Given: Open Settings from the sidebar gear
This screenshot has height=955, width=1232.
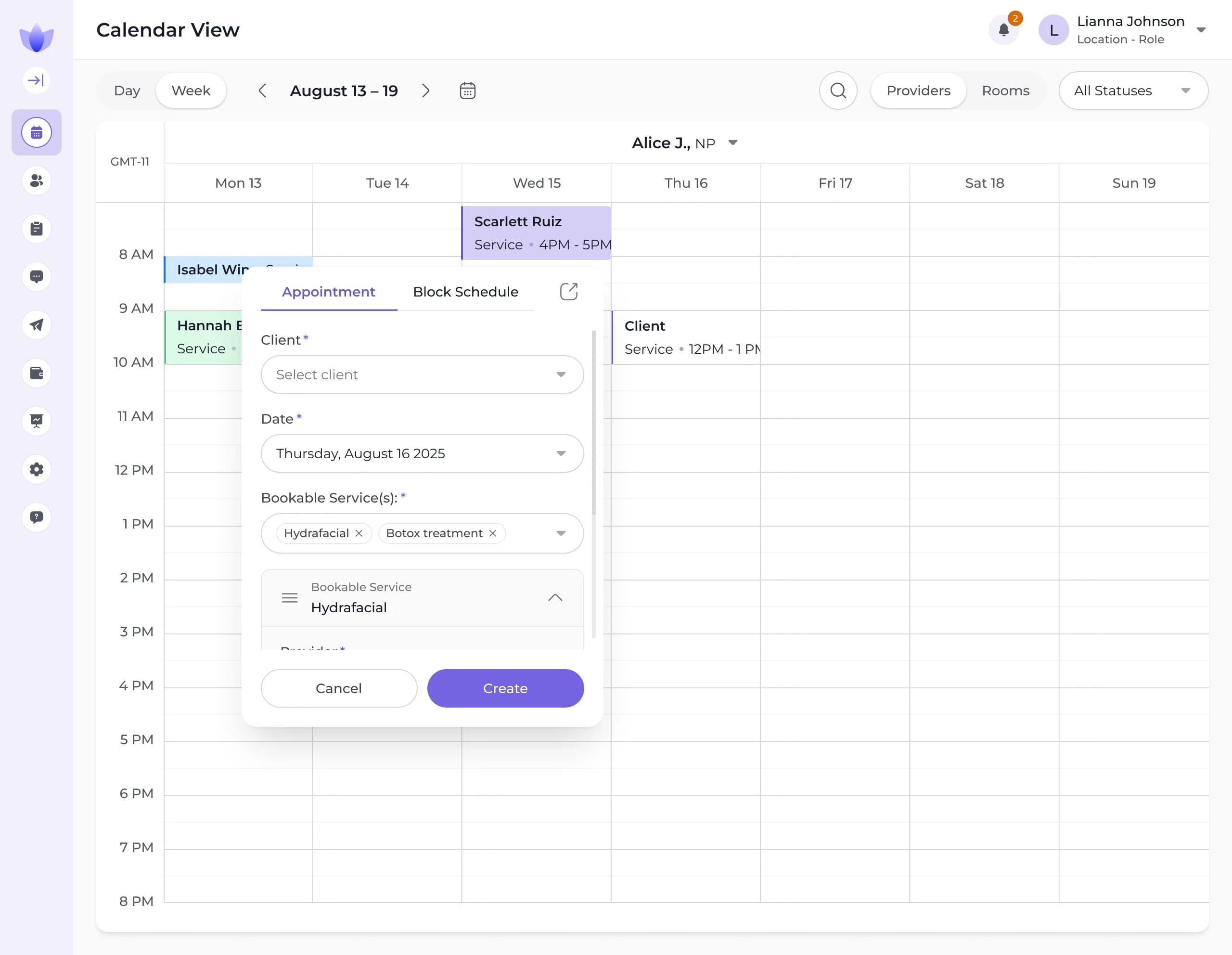Looking at the screenshot, I should (x=36, y=469).
